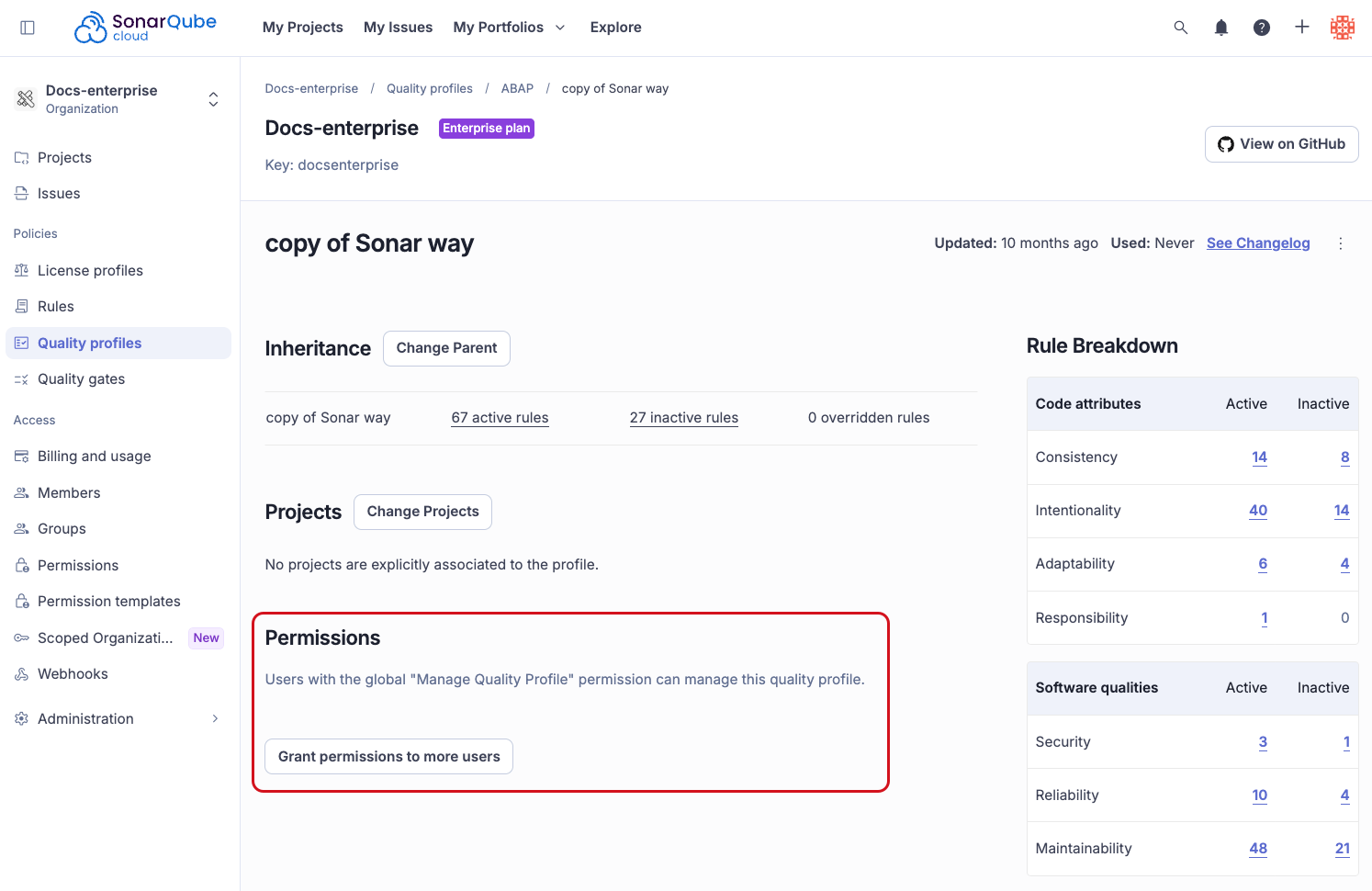
Task: Go to My Projects
Action: coord(303,28)
